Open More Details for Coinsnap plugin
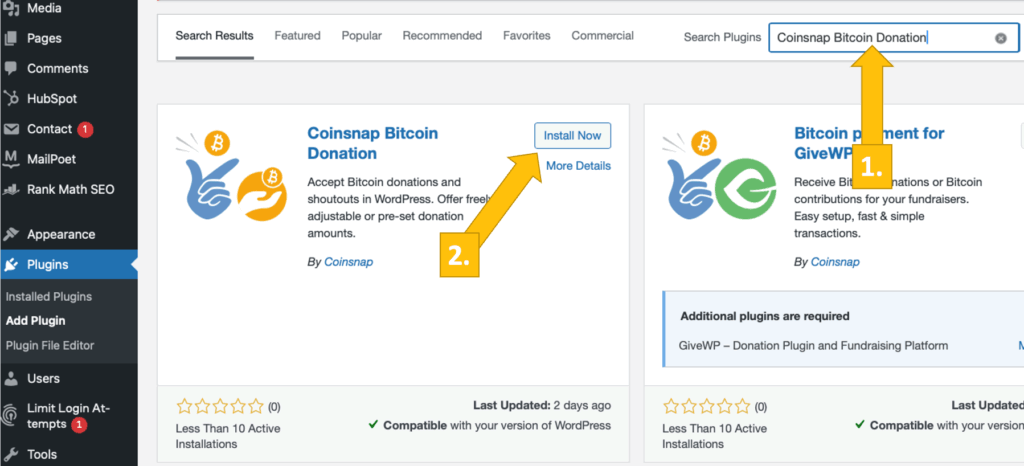This screenshot has height=466, width=1024. click(578, 166)
